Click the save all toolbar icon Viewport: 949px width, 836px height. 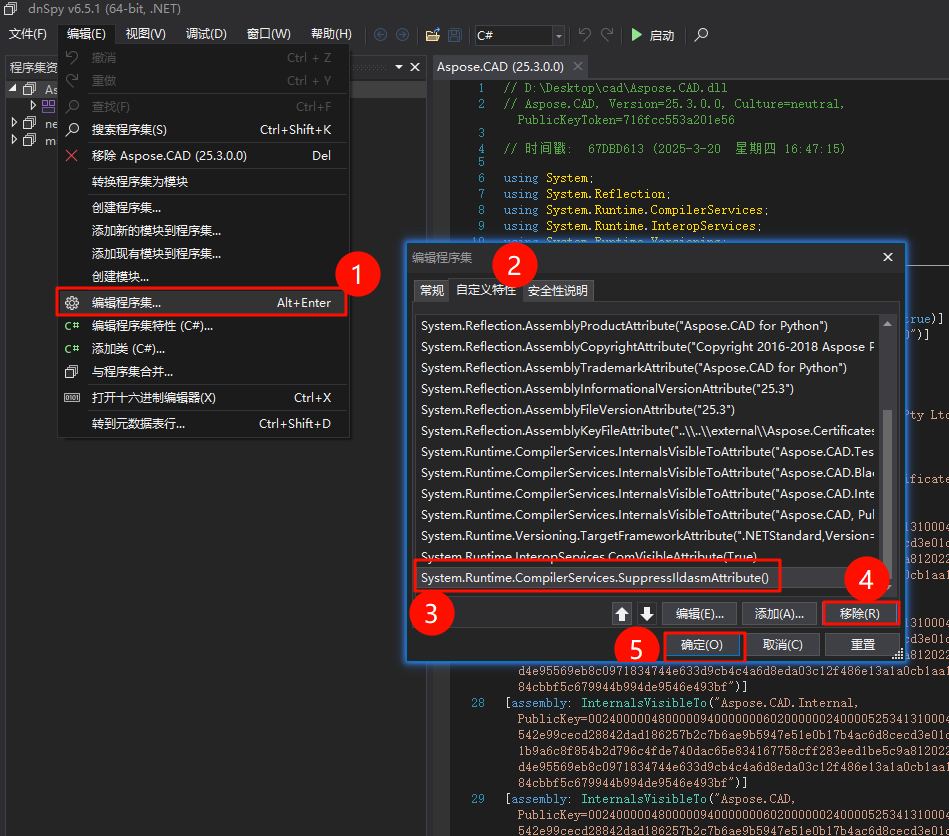coord(455,35)
